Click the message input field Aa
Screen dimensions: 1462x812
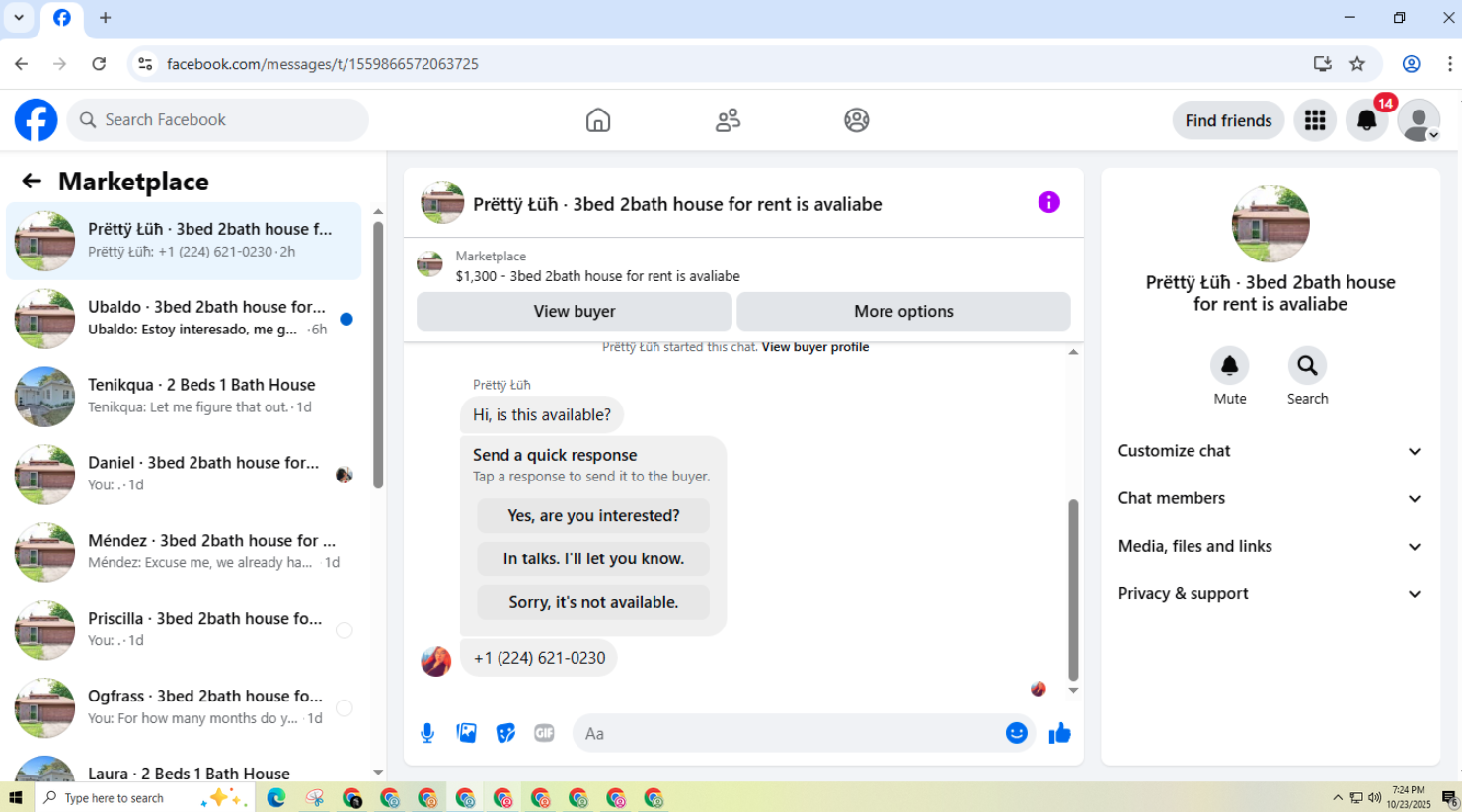tap(790, 733)
